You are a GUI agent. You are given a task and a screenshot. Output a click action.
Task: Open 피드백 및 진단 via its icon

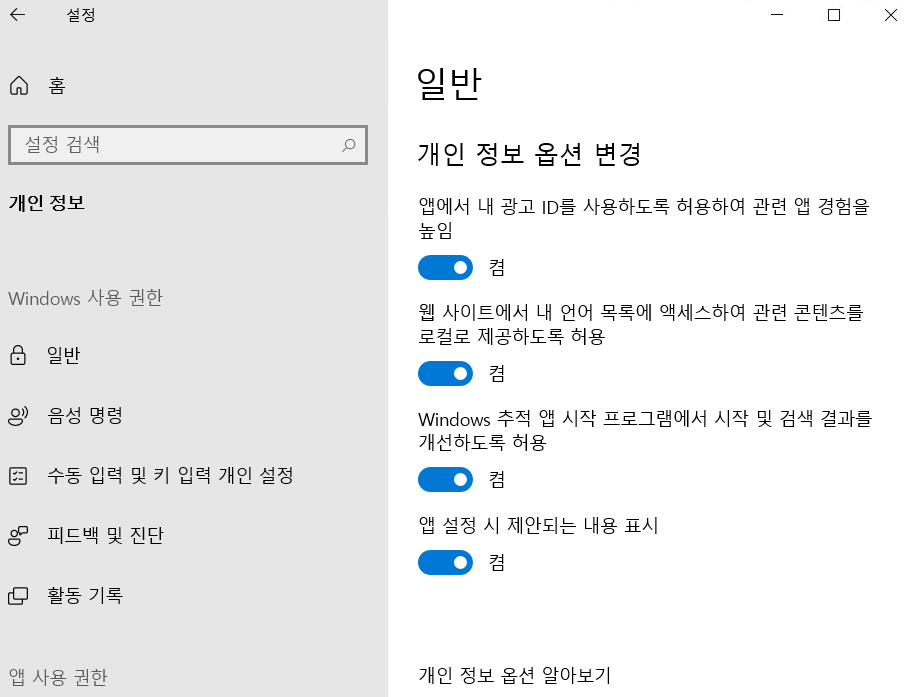click(x=19, y=535)
